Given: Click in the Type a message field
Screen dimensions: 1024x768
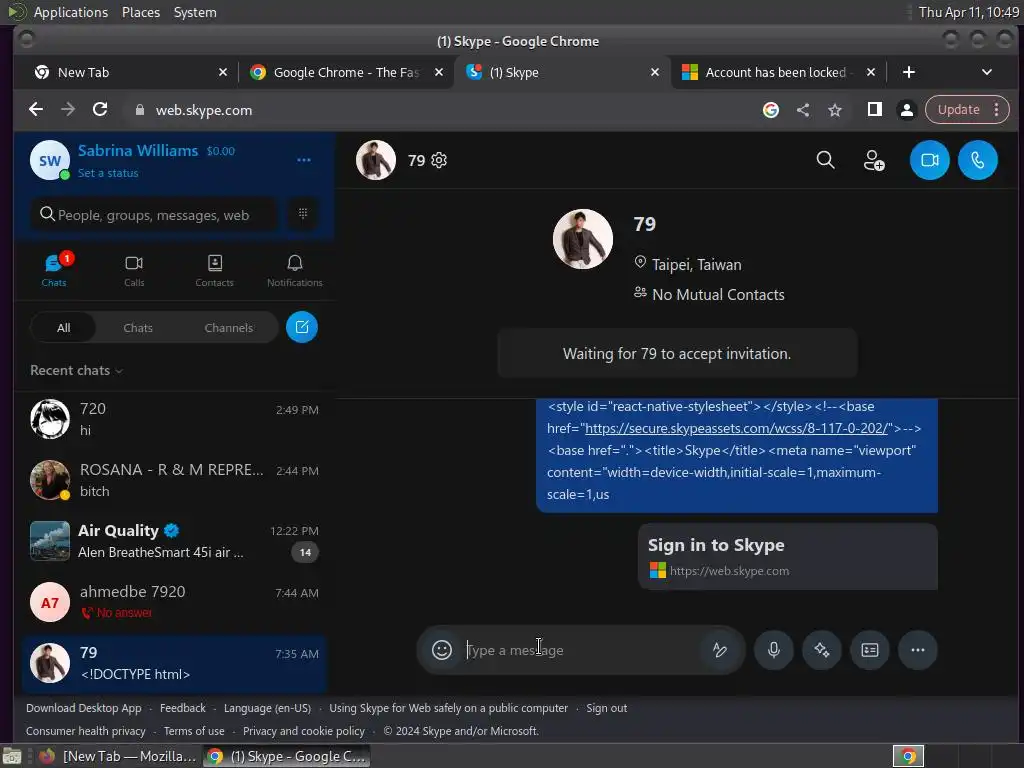Looking at the screenshot, I should (581, 650).
